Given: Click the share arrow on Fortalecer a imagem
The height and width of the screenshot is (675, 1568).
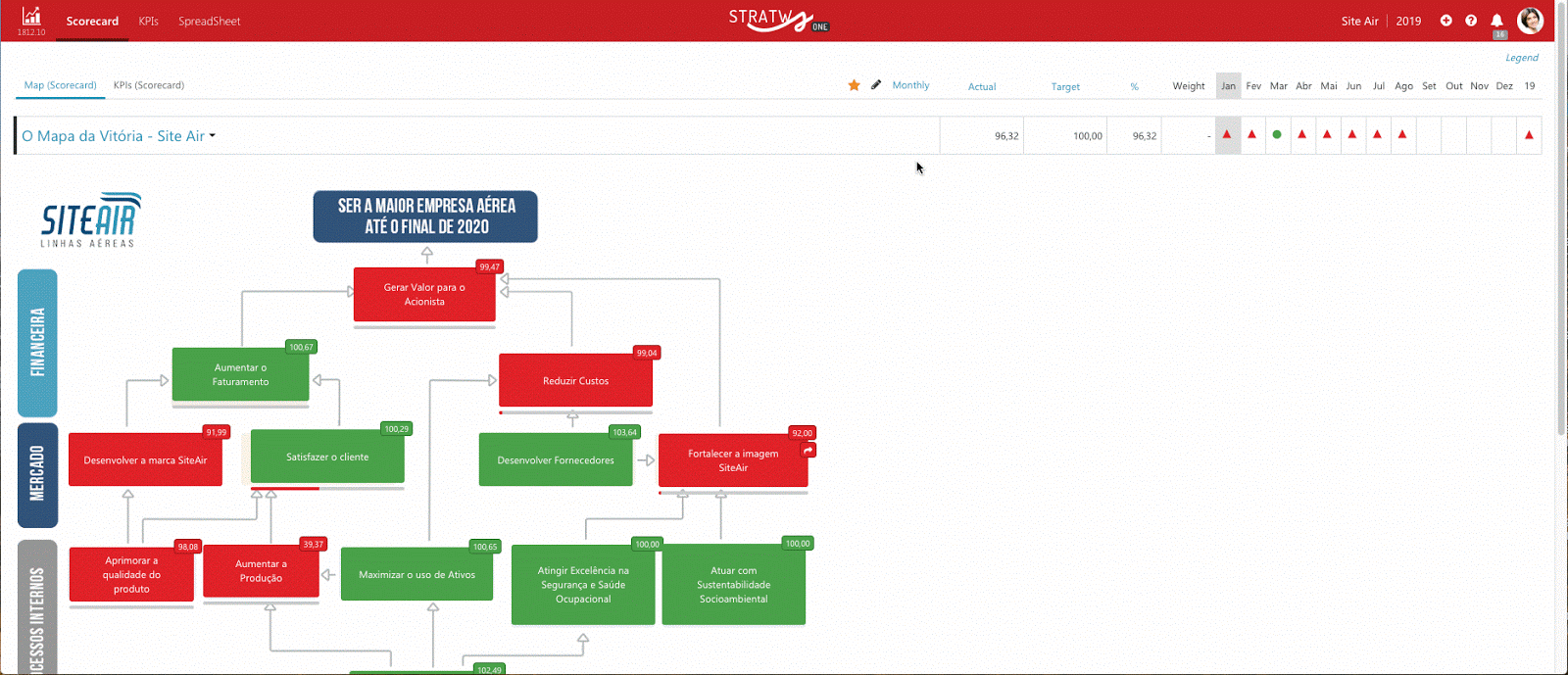Looking at the screenshot, I should click(x=808, y=451).
